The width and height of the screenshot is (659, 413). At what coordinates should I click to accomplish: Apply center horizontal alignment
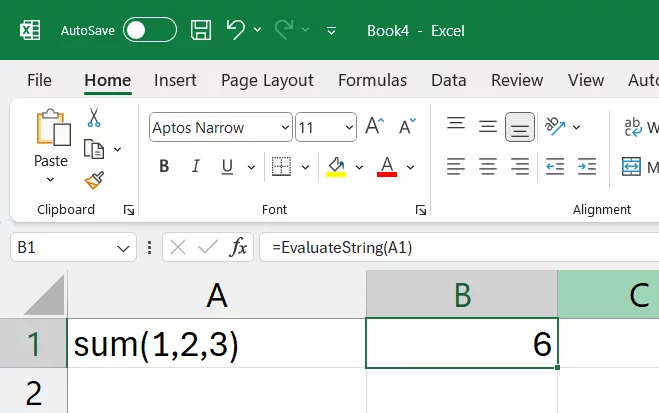point(488,166)
